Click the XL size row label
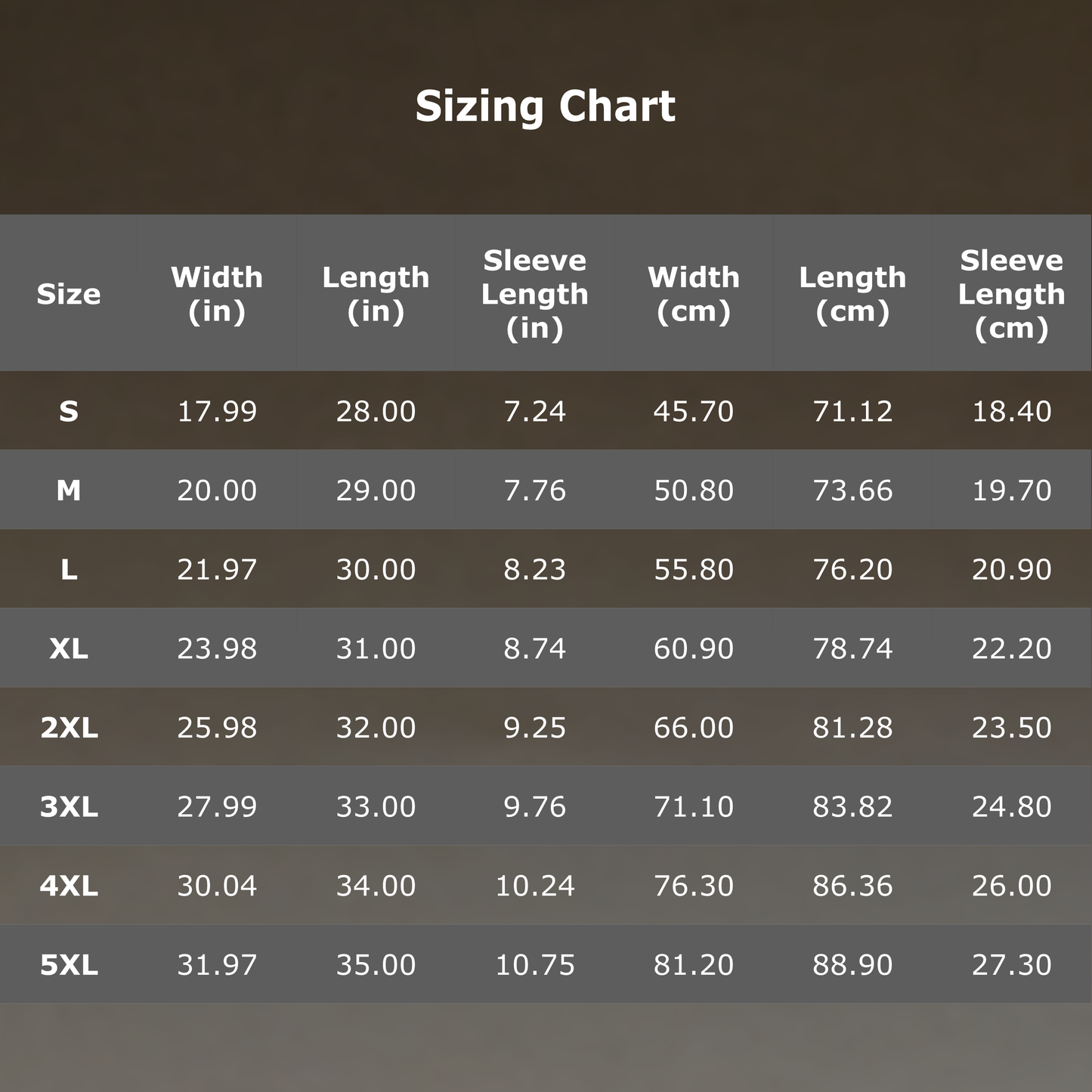The image size is (1092, 1092). pyautogui.click(x=69, y=648)
